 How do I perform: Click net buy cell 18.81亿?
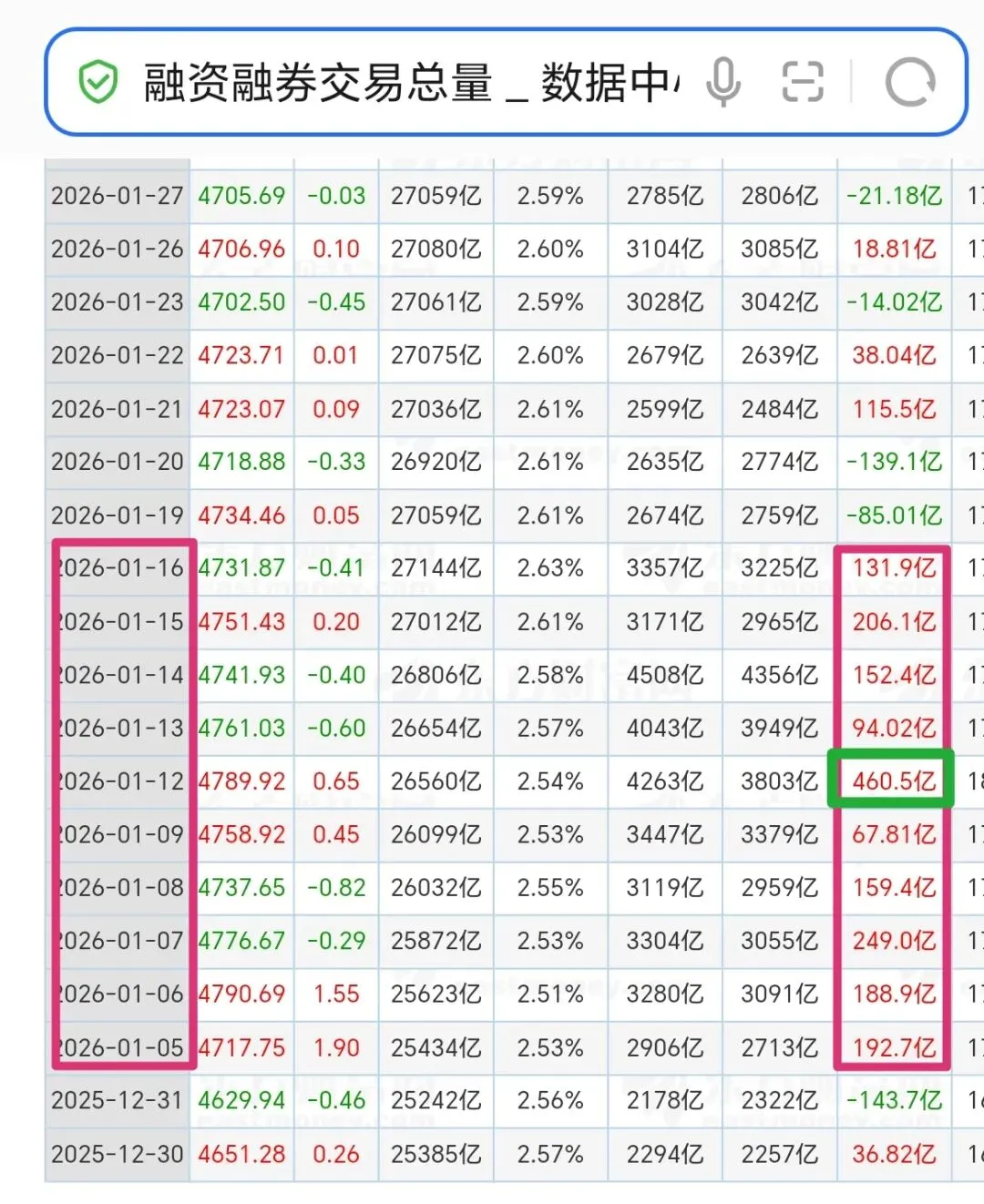[x=894, y=249]
